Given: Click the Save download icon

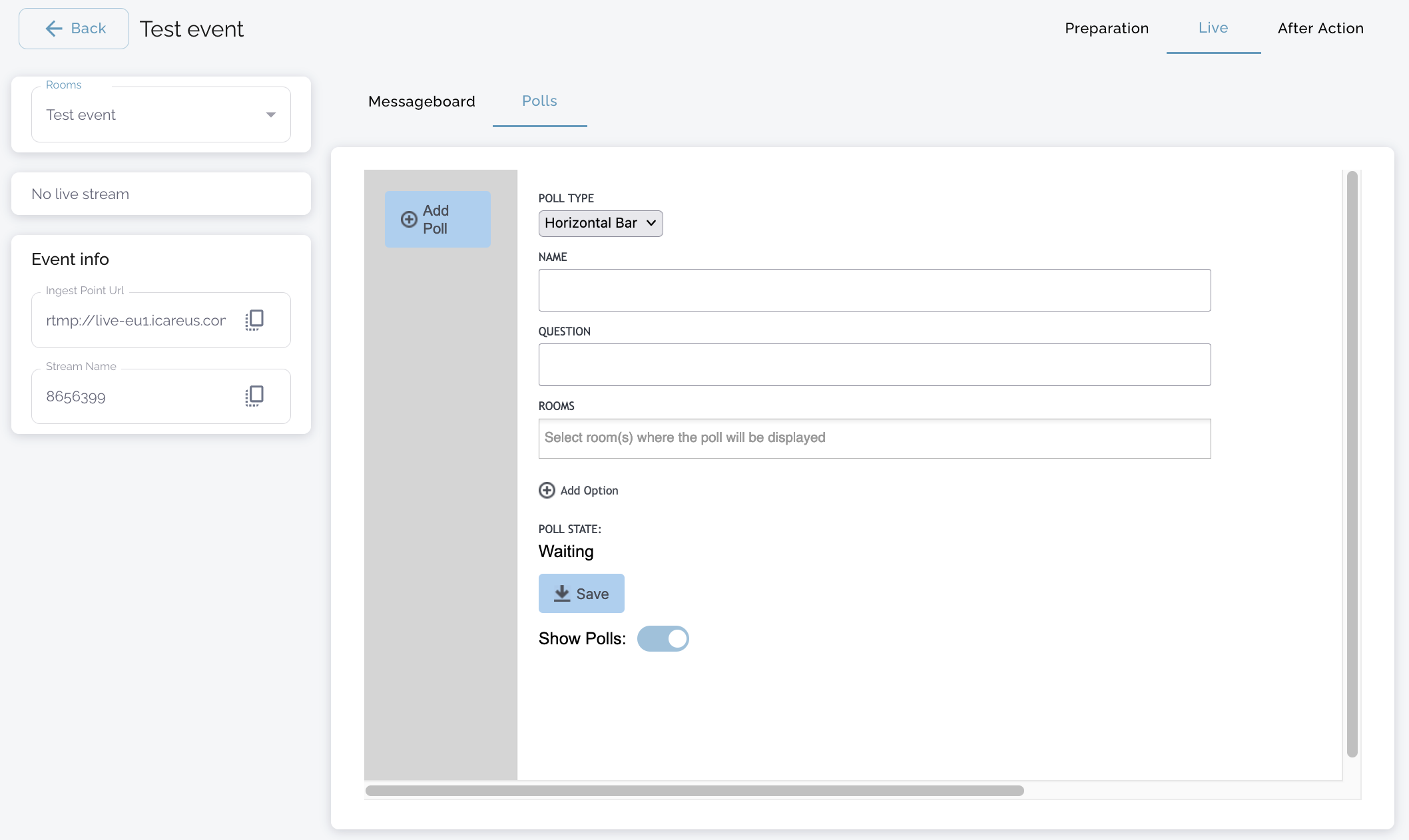Looking at the screenshot, I should point(562,593).
